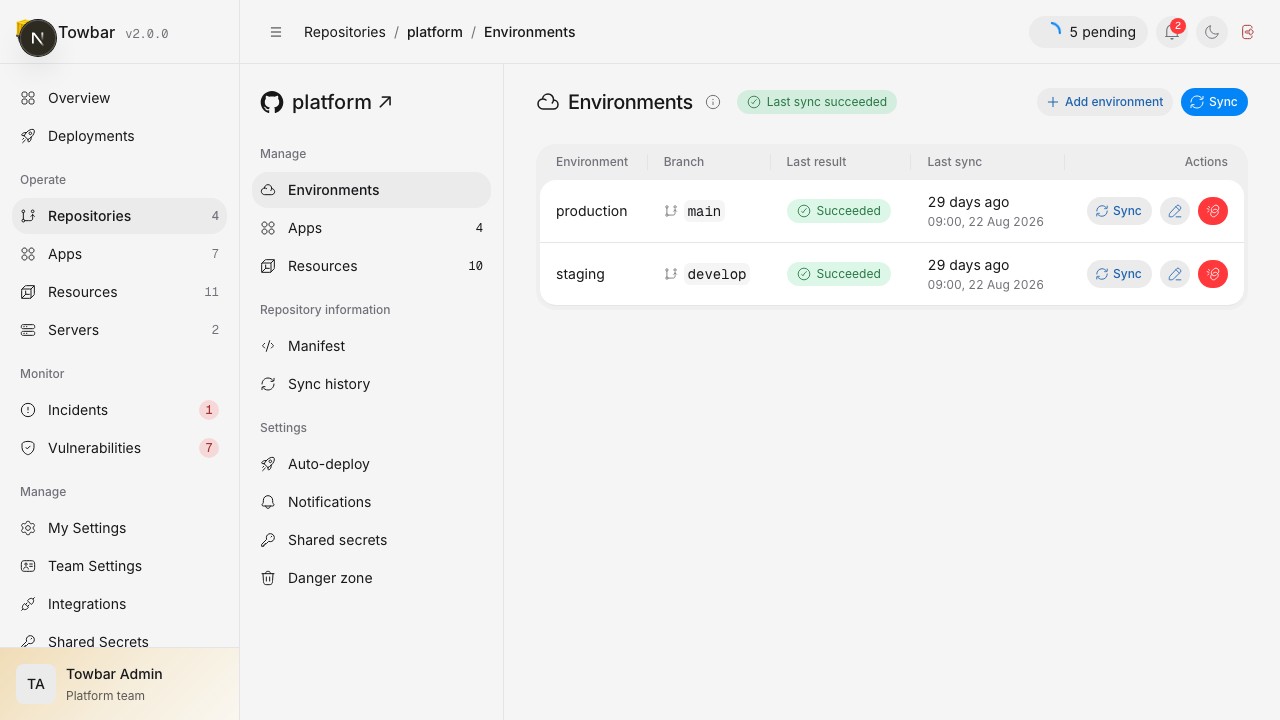Image resolution: width=1280 pixels, height=720 pixels.
Task: Click staging Succeeded status badge
Action: pyautogui.click(x=839, y=274)
